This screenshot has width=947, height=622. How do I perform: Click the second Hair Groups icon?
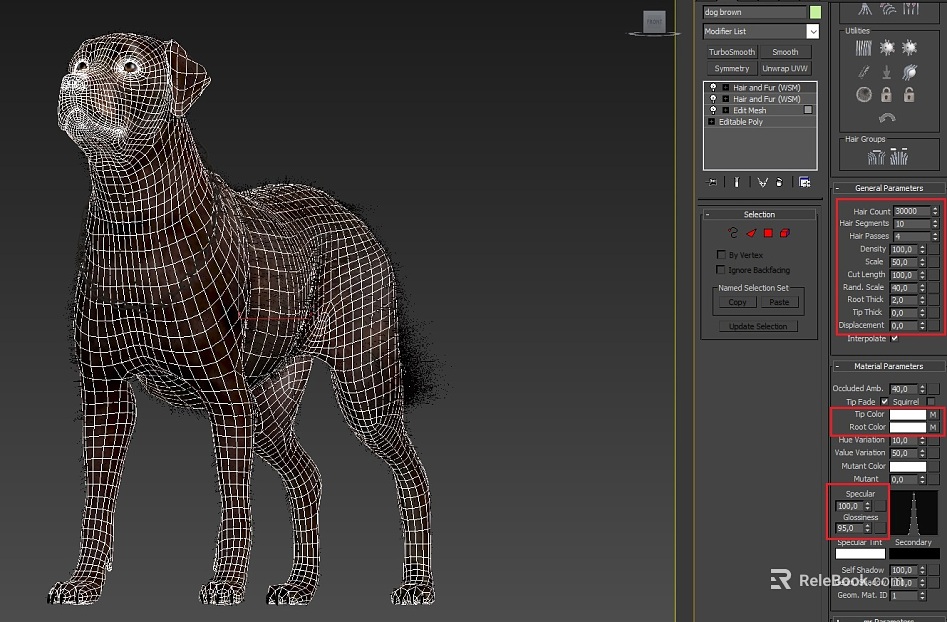(899, 157)
